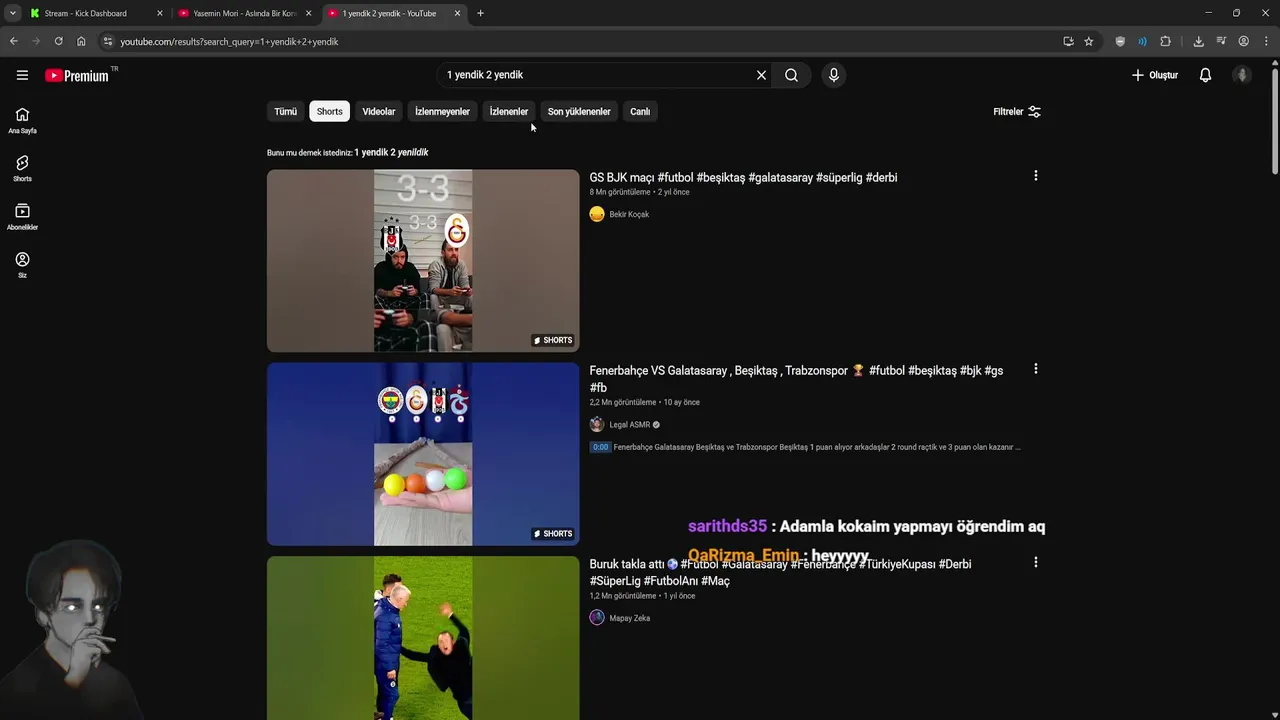The image size is (1280, 720).
Task: Open more options for GS BJK maçı video
Action: click(1035, 176)
